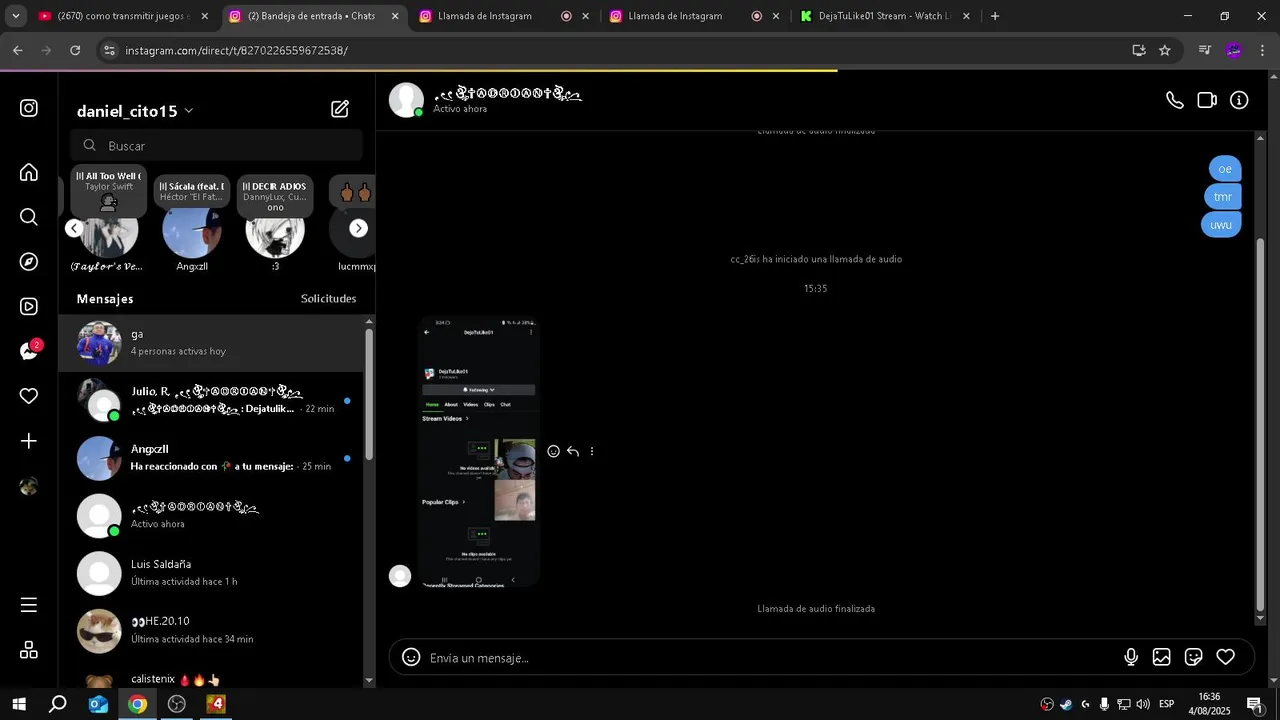Image resolution: width=1280 pixels, height=720 pixels.
Task: Open the calistenix conversation
Action: coord(211,679)
